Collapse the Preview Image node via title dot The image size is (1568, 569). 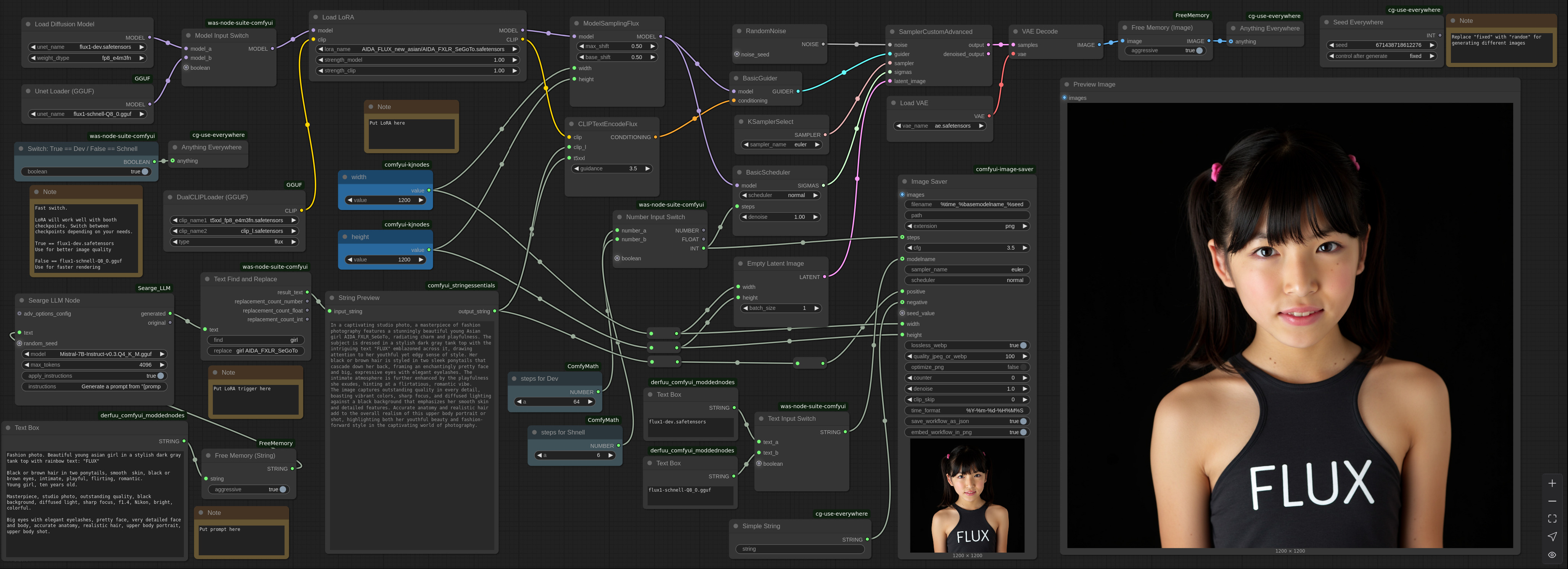(x=1066, y=85)
